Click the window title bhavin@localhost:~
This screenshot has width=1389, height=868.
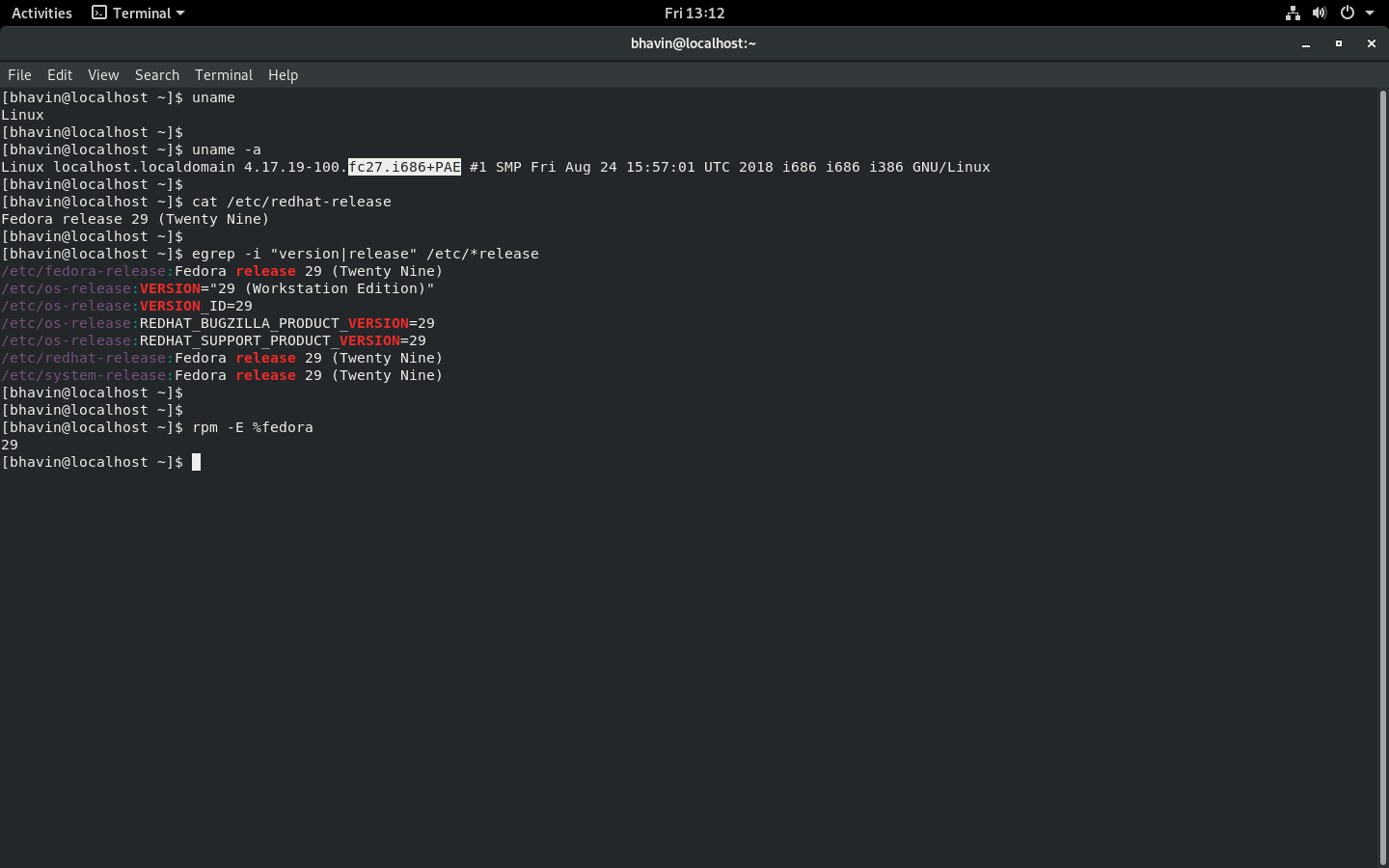(694, 43)
